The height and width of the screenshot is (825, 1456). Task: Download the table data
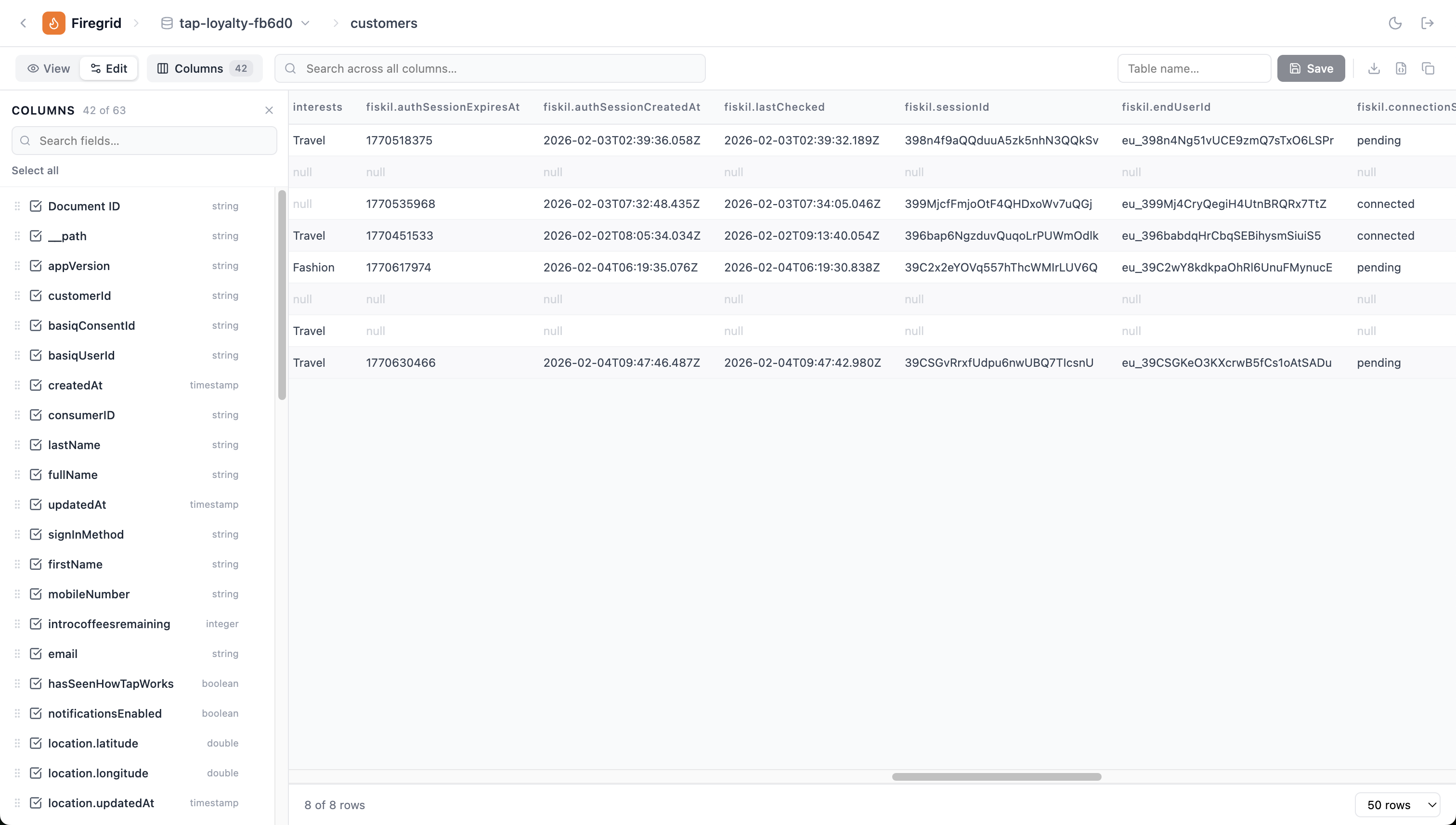pos(1374,68)
